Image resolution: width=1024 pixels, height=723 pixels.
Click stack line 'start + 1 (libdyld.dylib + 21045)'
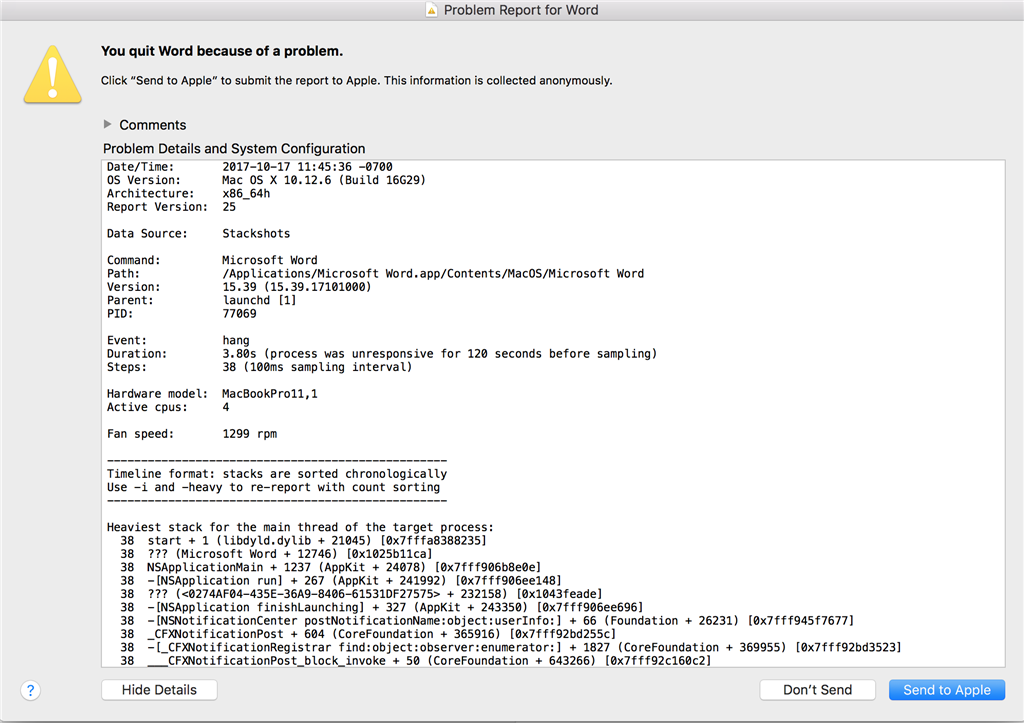point(304,541)
